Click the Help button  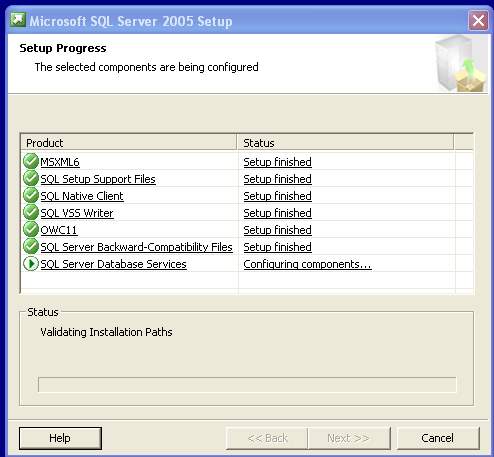click(60, 438)
